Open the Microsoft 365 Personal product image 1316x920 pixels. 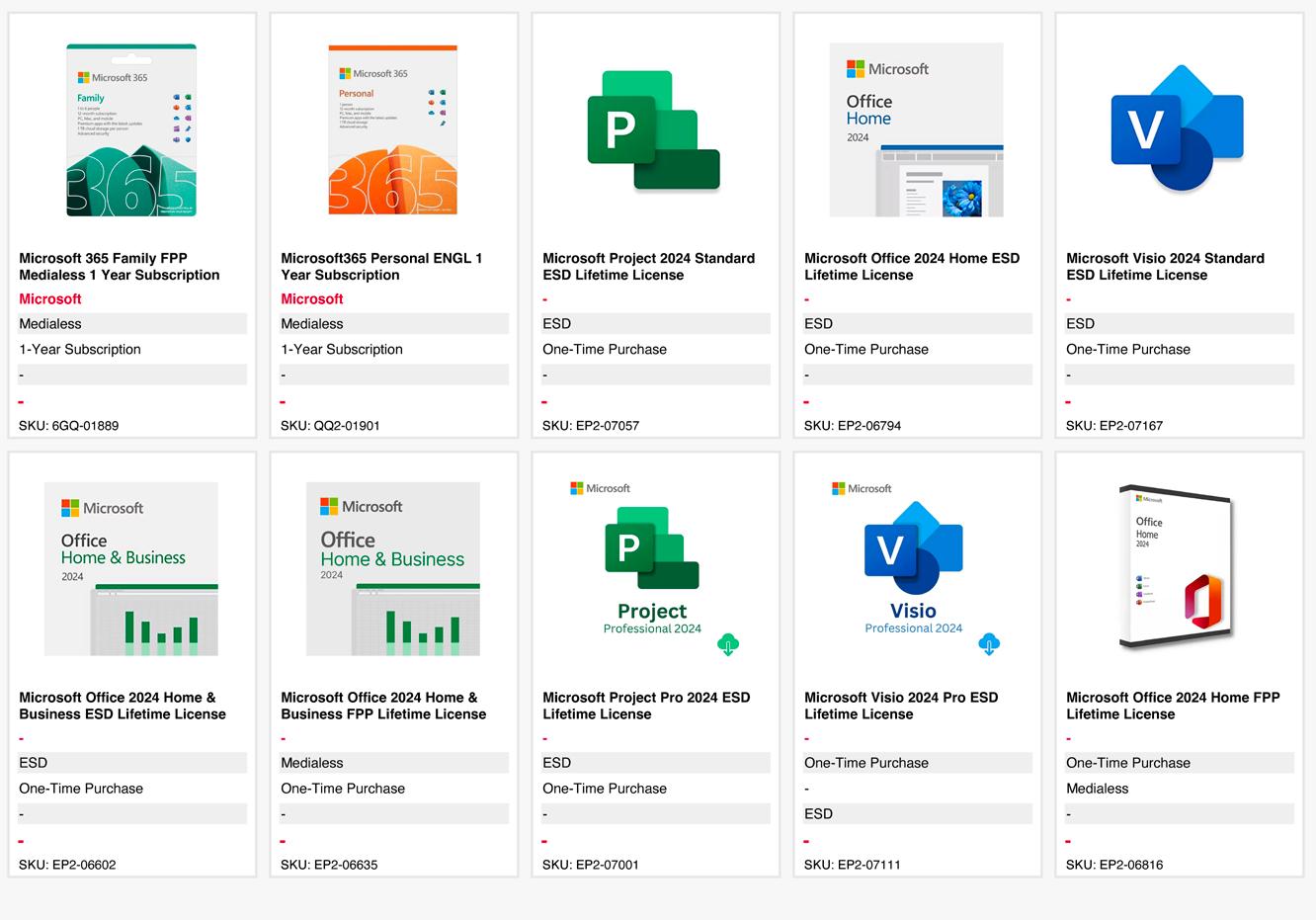point(393,129)
